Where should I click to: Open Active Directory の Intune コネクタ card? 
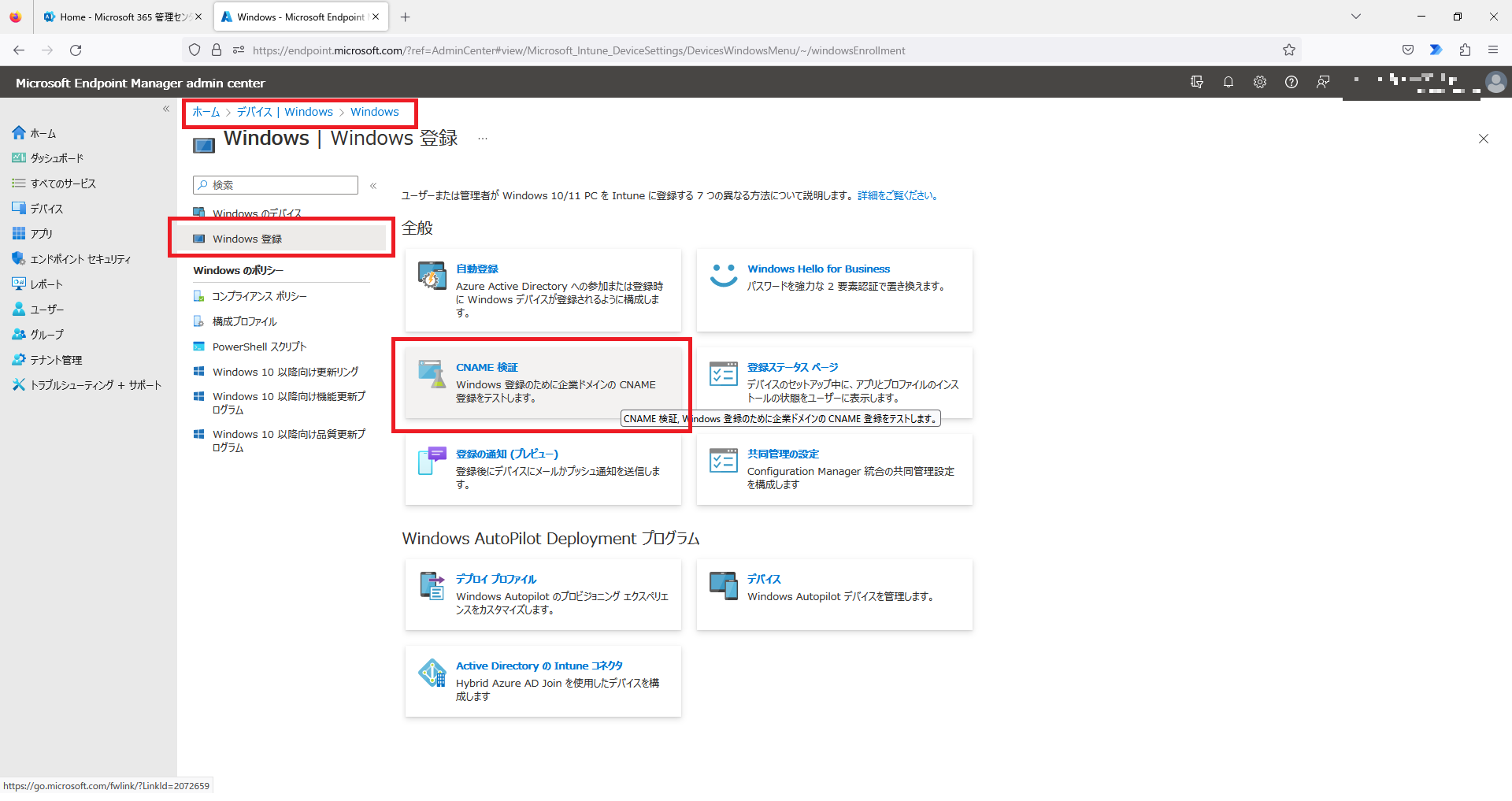tap(543, 681)
